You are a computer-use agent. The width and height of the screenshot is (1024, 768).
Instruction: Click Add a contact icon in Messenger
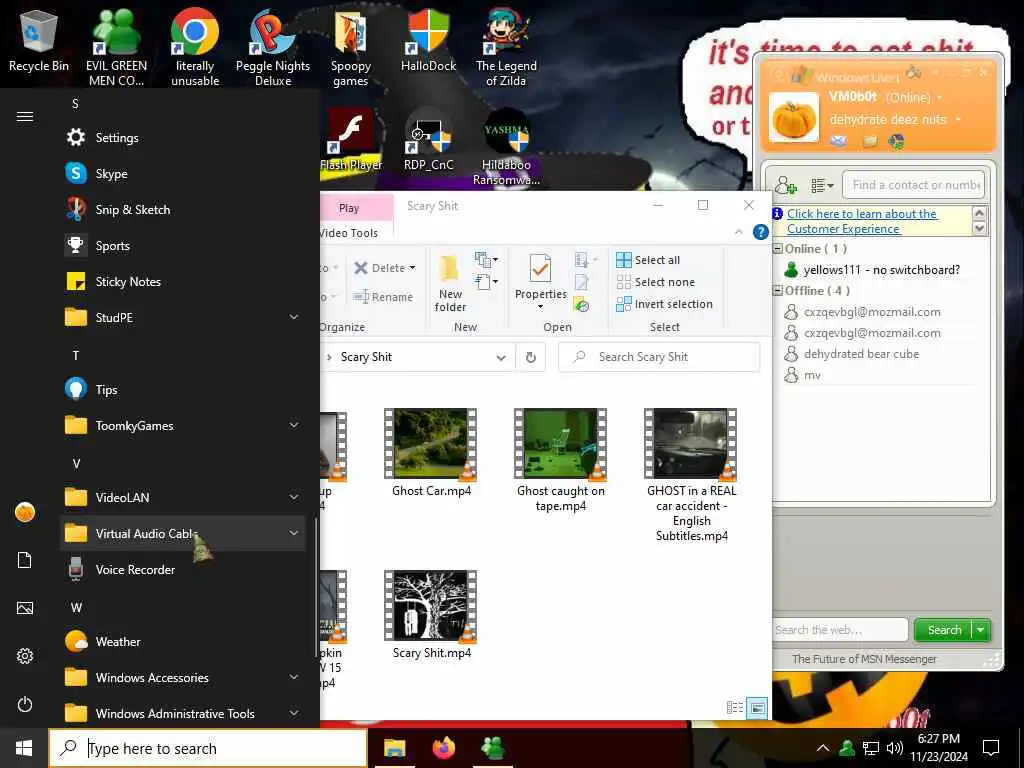[786, 185]
